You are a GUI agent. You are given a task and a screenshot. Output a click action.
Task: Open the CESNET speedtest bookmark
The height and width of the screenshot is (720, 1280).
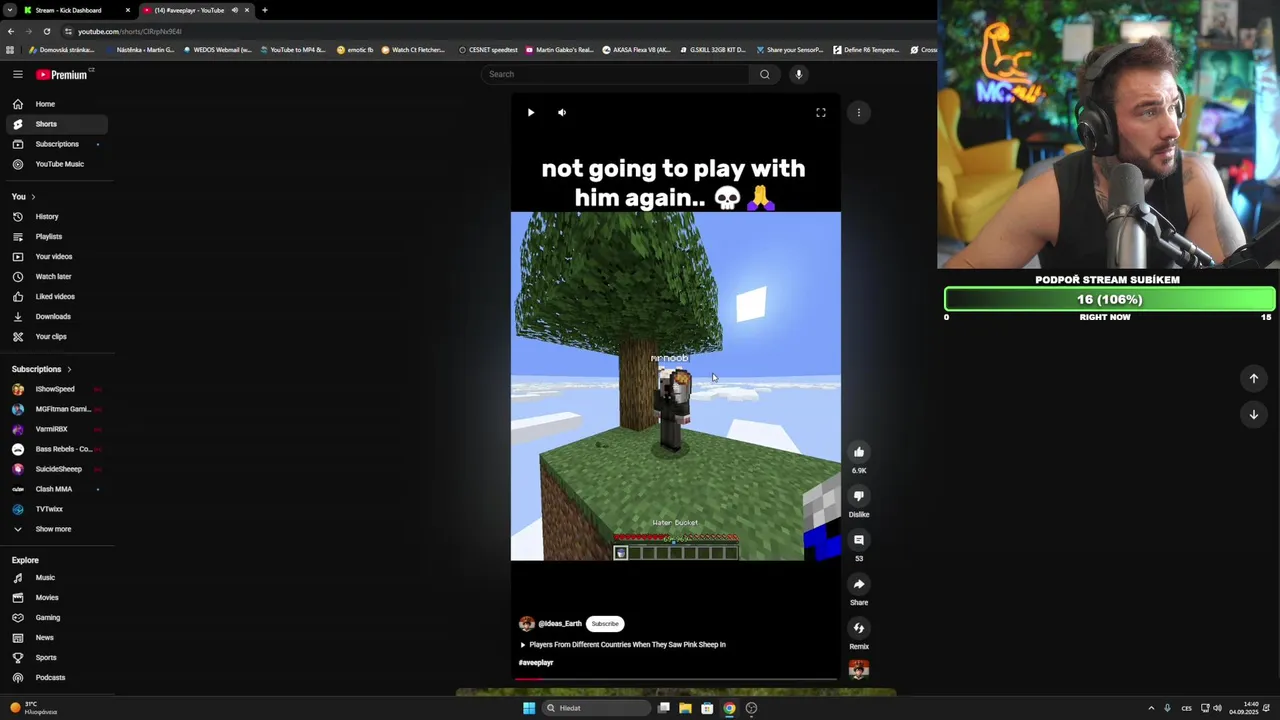point(488,50)
